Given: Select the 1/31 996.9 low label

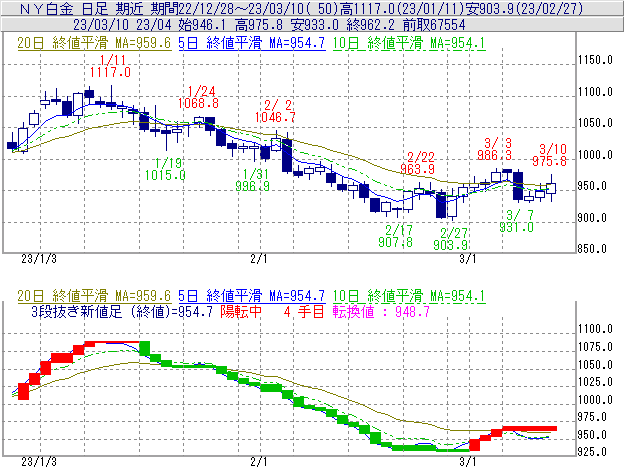Looking at the screenshot, I should (253, 180).
